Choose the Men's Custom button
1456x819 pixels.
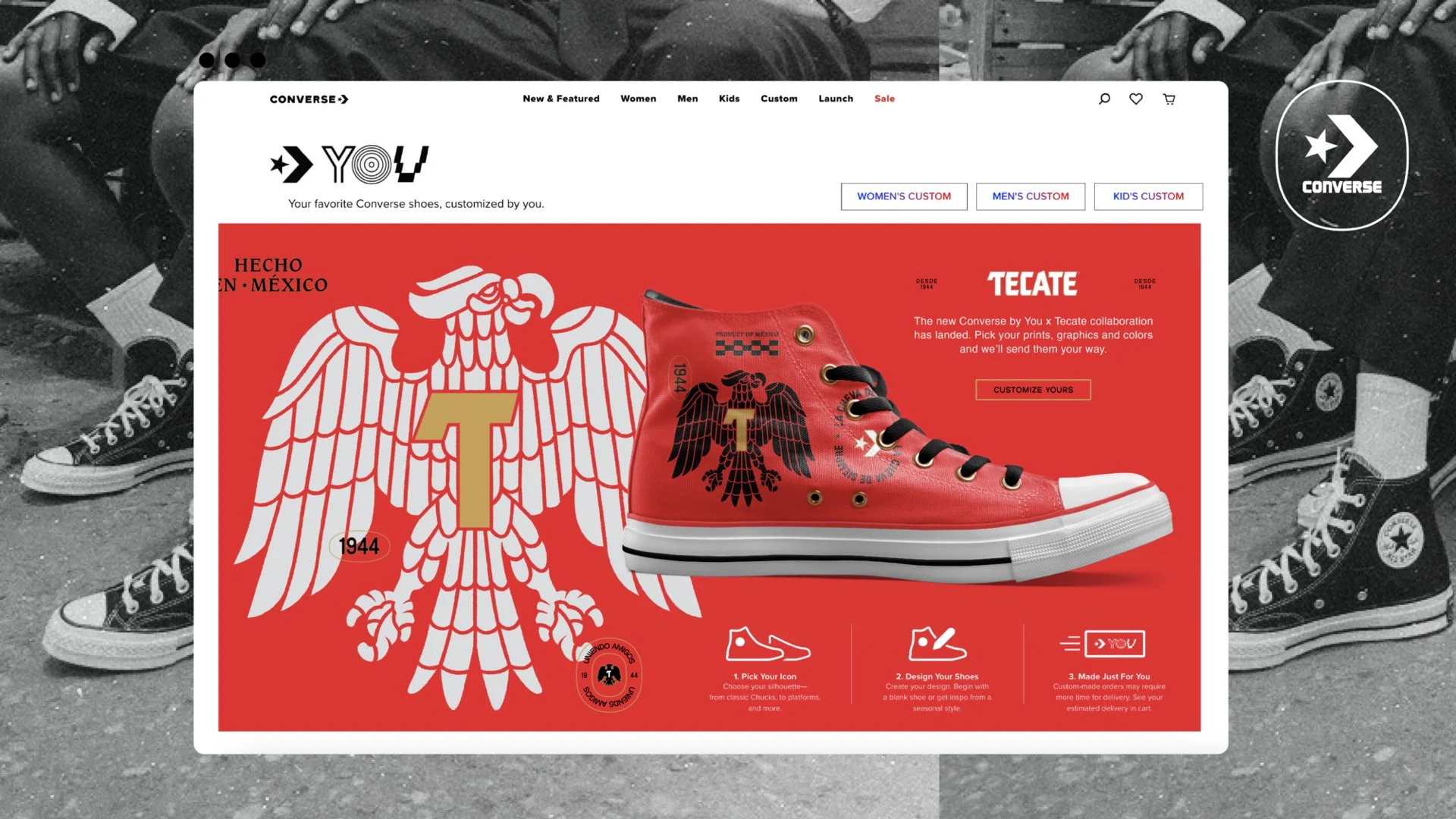1031,196
